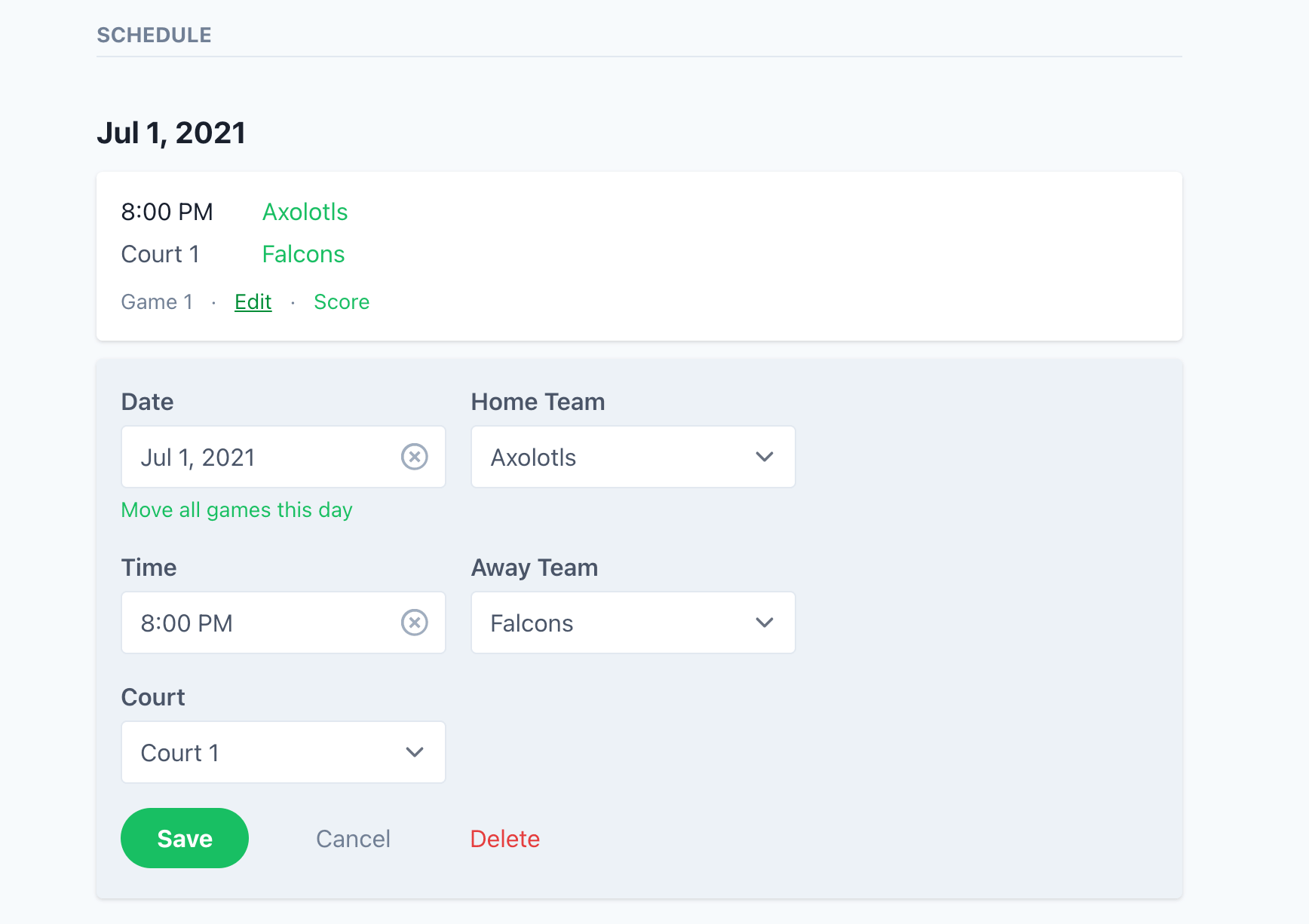Expand the Court selection dropdown

click(413, 752)
